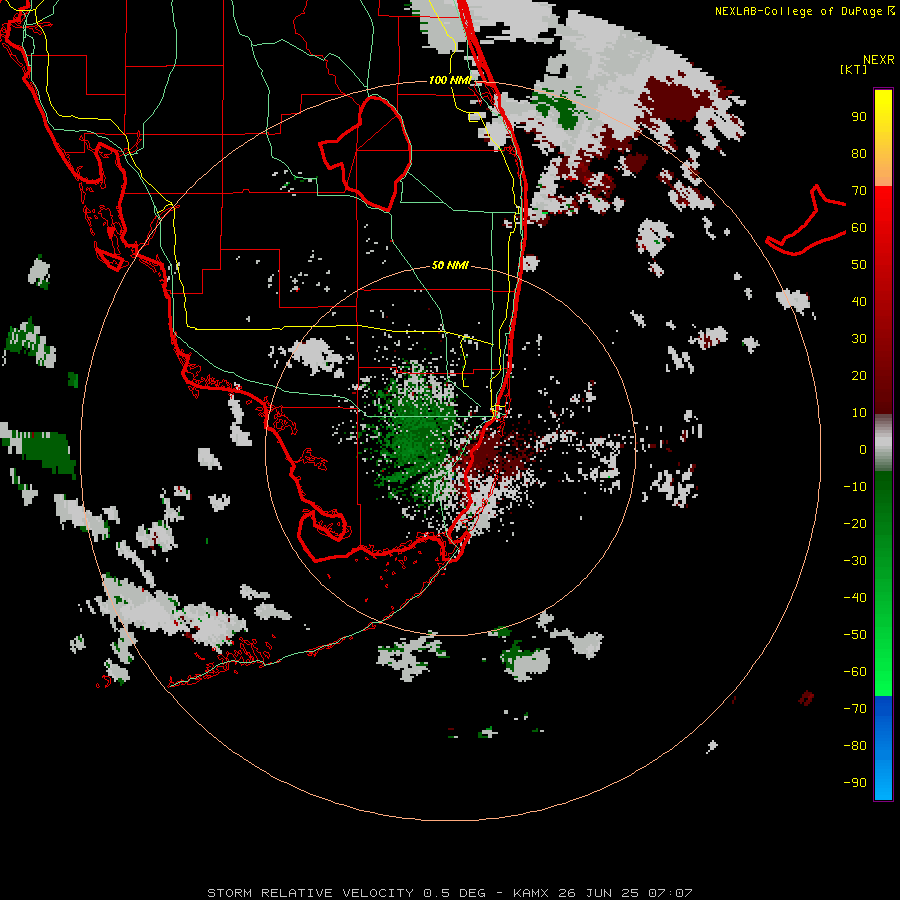Click the 60 value on velocity scale
This screenshot has width=900, height=900.
[859, 227]
